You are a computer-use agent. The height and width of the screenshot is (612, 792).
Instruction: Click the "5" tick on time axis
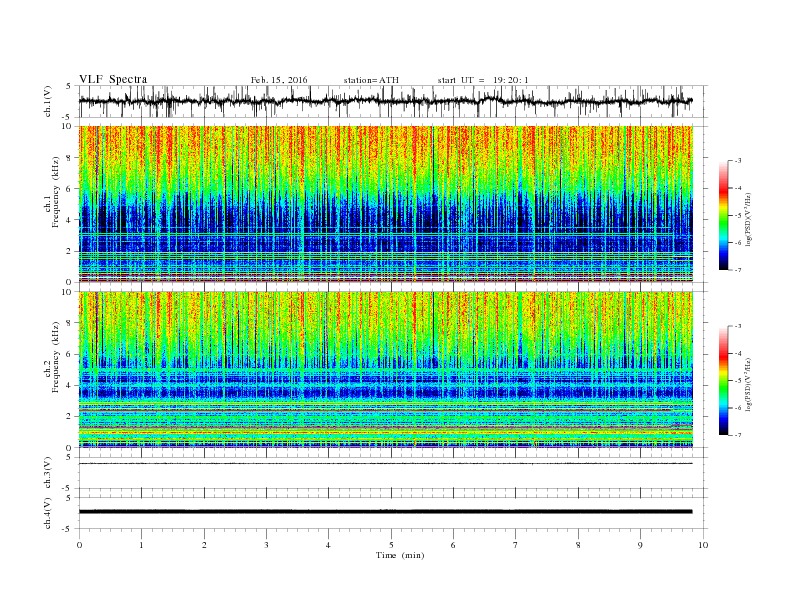(x=391, y=545)
